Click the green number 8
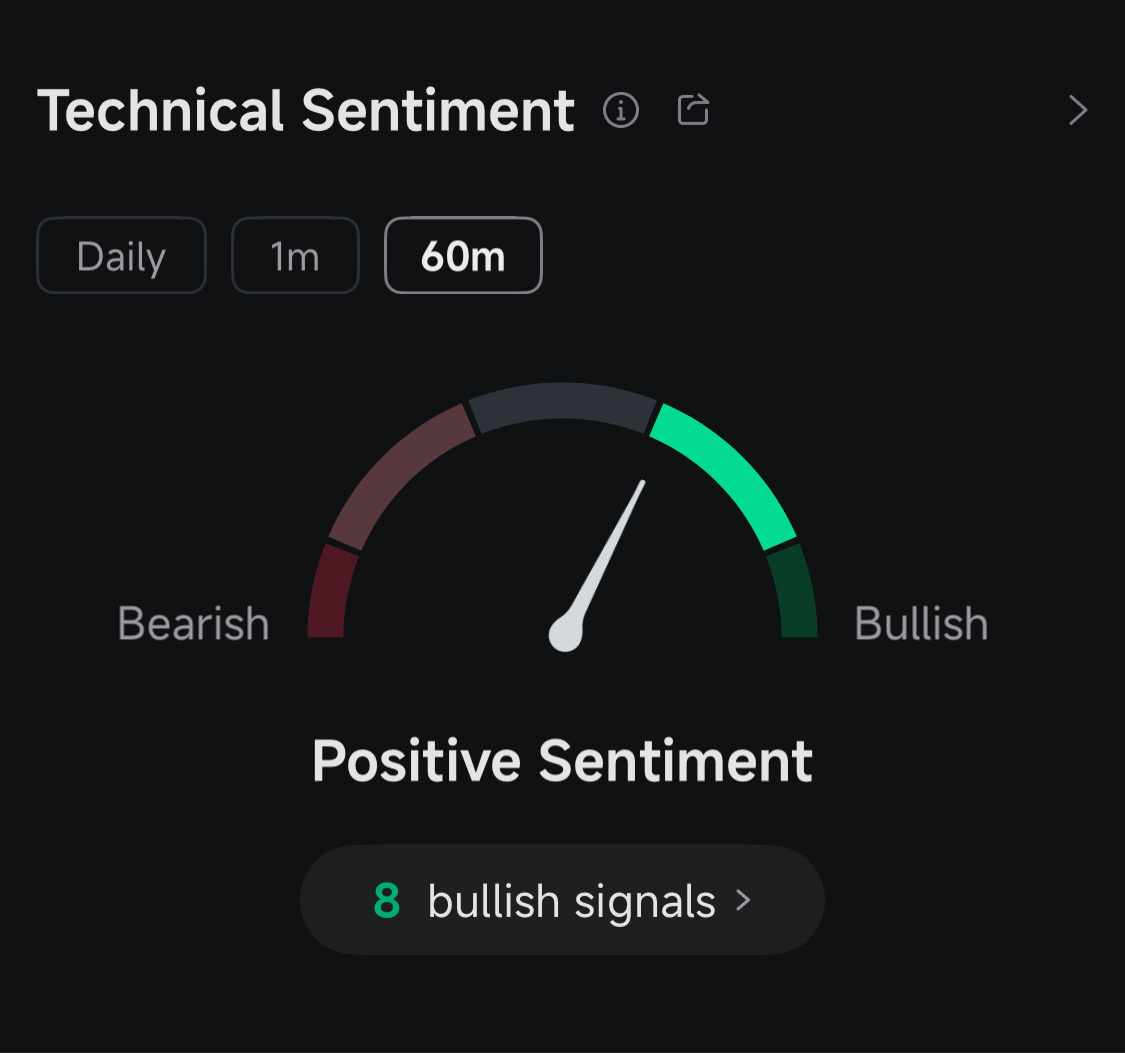Screen dimensions: 1125x1053 click(x=387, y=901)
